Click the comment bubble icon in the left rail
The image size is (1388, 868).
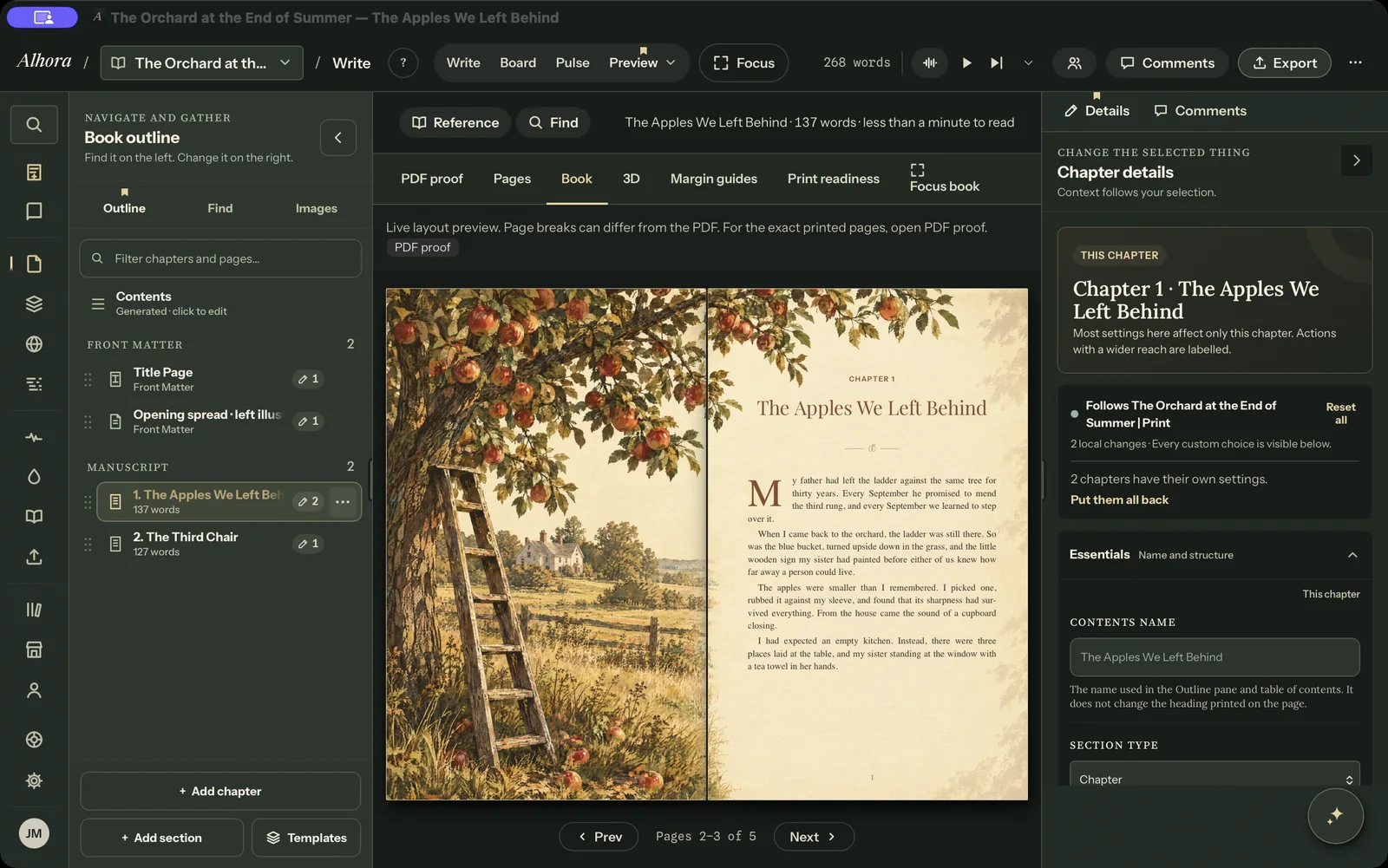click(x=34, y=212)
